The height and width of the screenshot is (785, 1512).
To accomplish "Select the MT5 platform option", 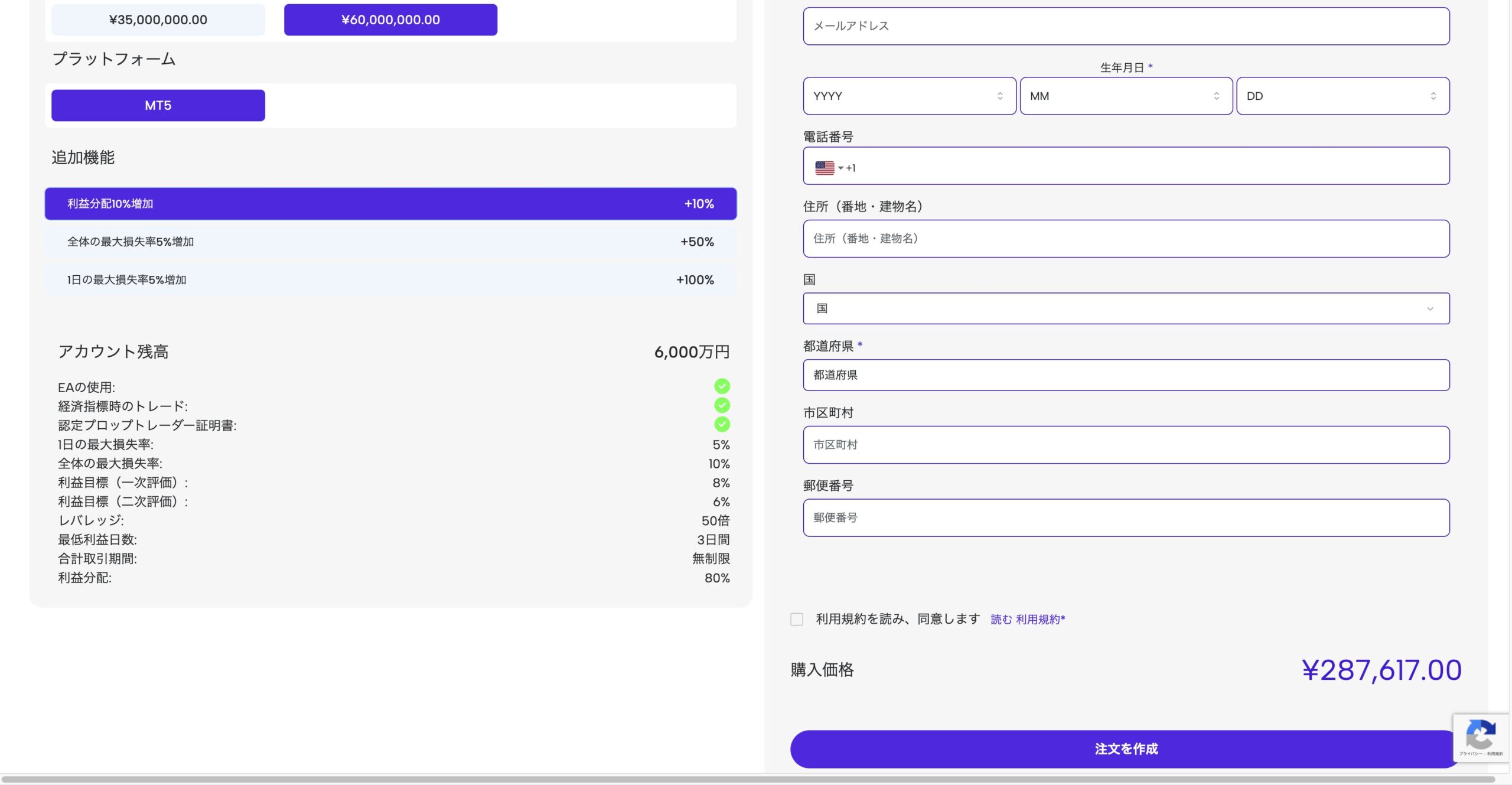I will tap(158, 105).
